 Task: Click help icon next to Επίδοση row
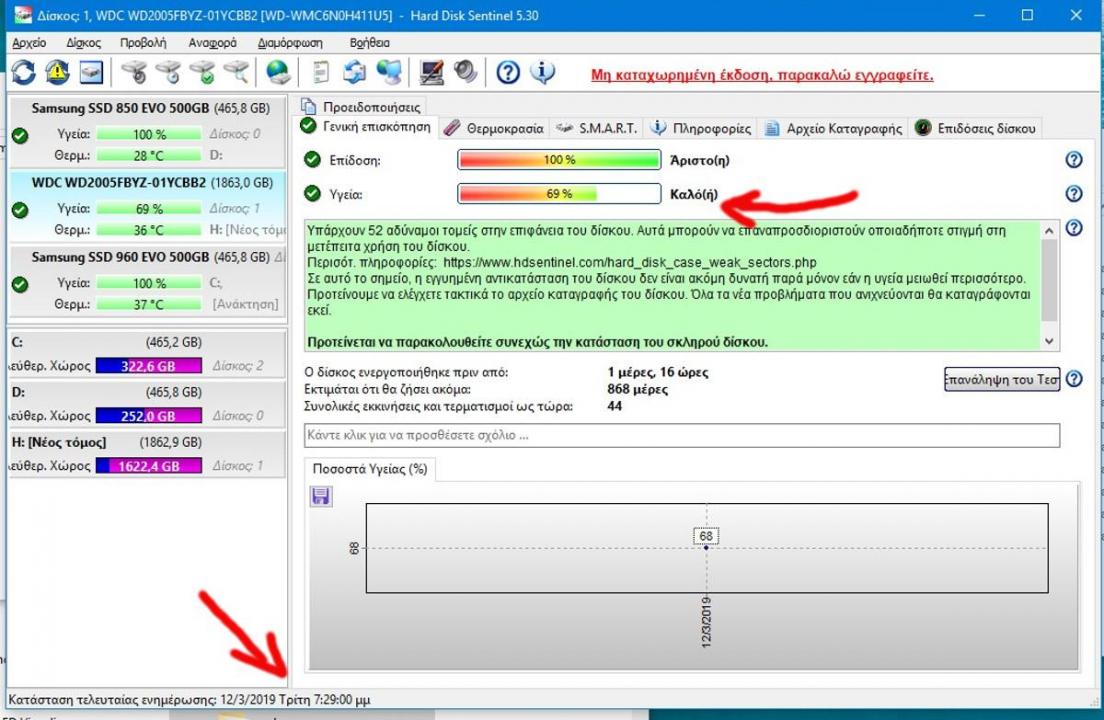(1074, 160)
